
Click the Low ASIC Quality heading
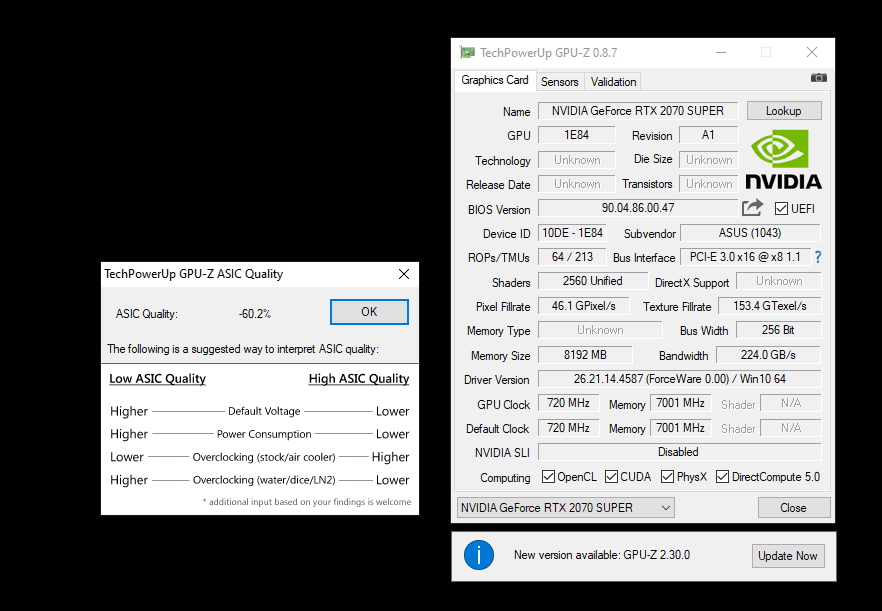point(158,379)
